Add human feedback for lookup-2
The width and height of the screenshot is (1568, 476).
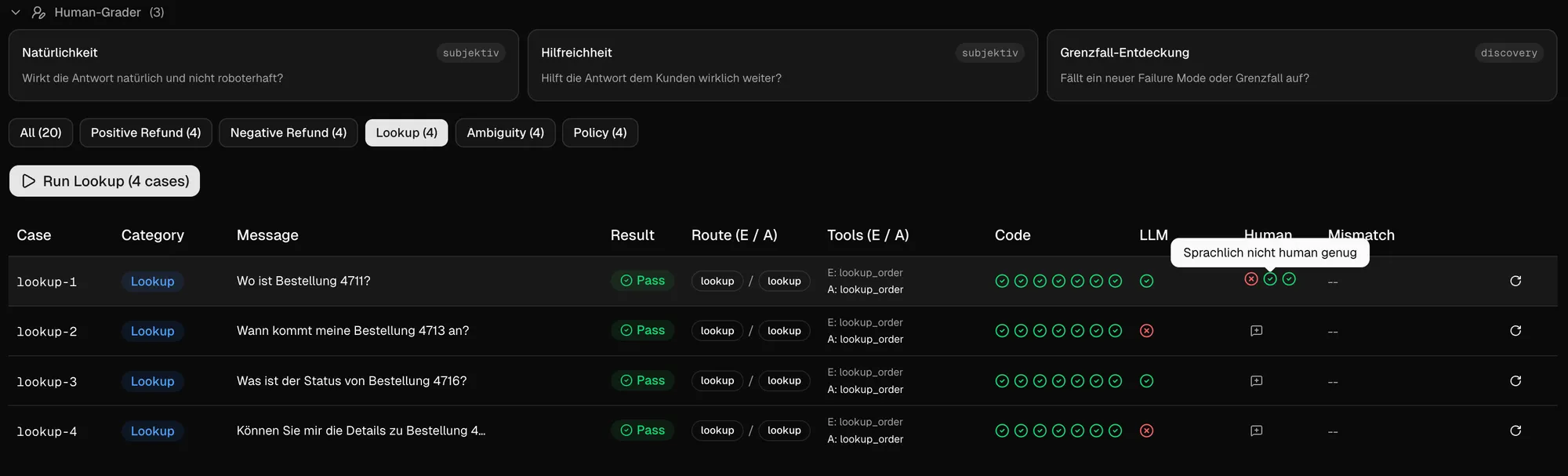pyautogui.click(x=1256, y=331)
